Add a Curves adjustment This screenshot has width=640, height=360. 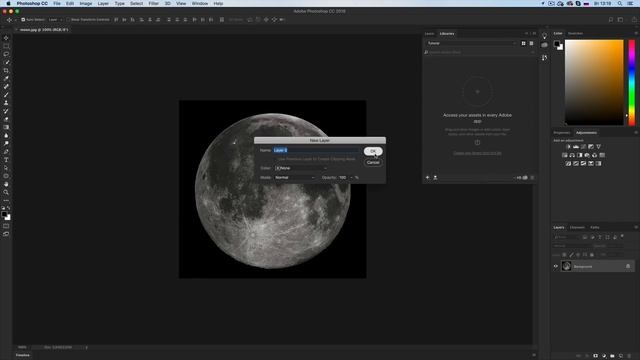583,147
